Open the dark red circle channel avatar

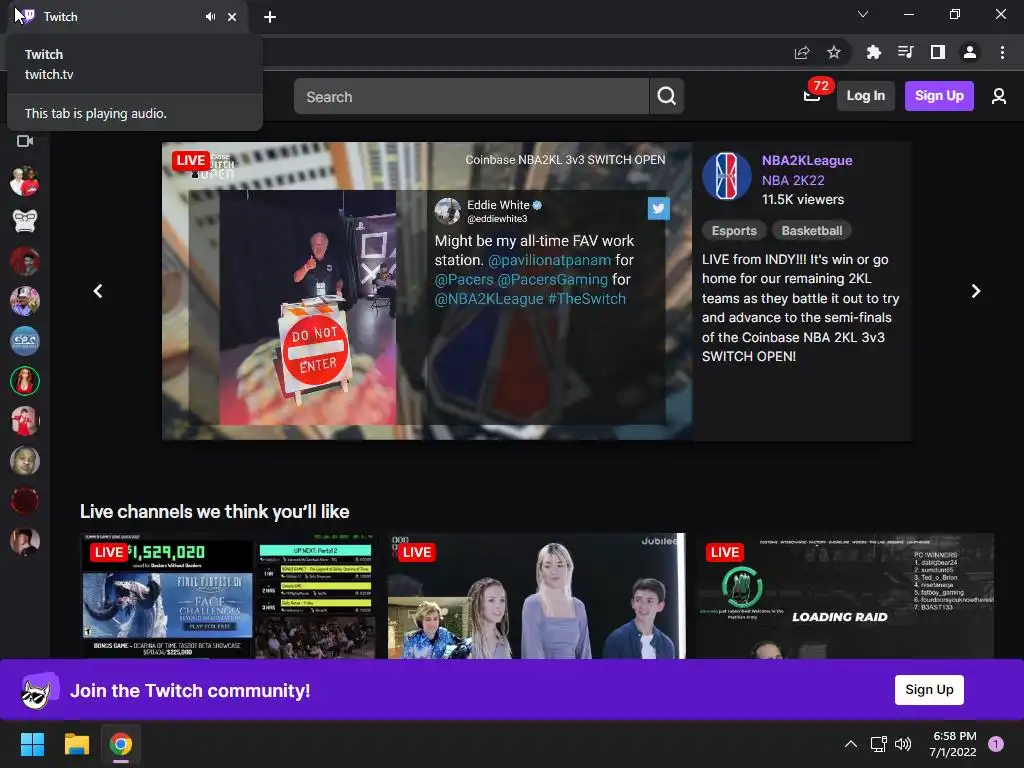point(25,501)
